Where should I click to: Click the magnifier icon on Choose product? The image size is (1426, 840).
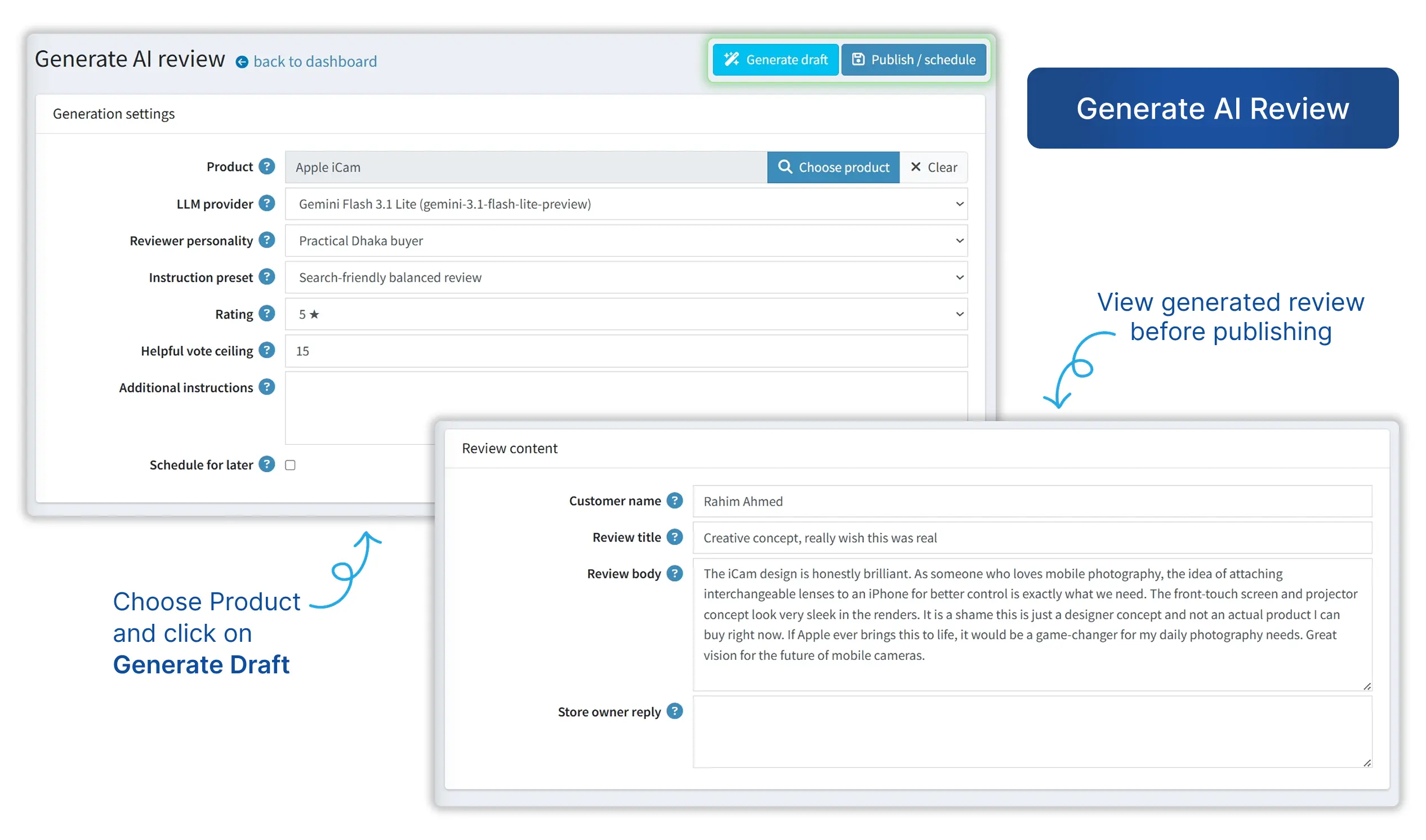click(785, 167)
